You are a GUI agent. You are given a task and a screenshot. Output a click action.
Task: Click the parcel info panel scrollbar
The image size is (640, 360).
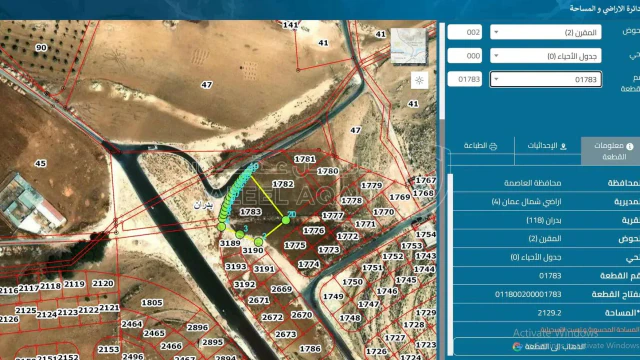(451, 264)
